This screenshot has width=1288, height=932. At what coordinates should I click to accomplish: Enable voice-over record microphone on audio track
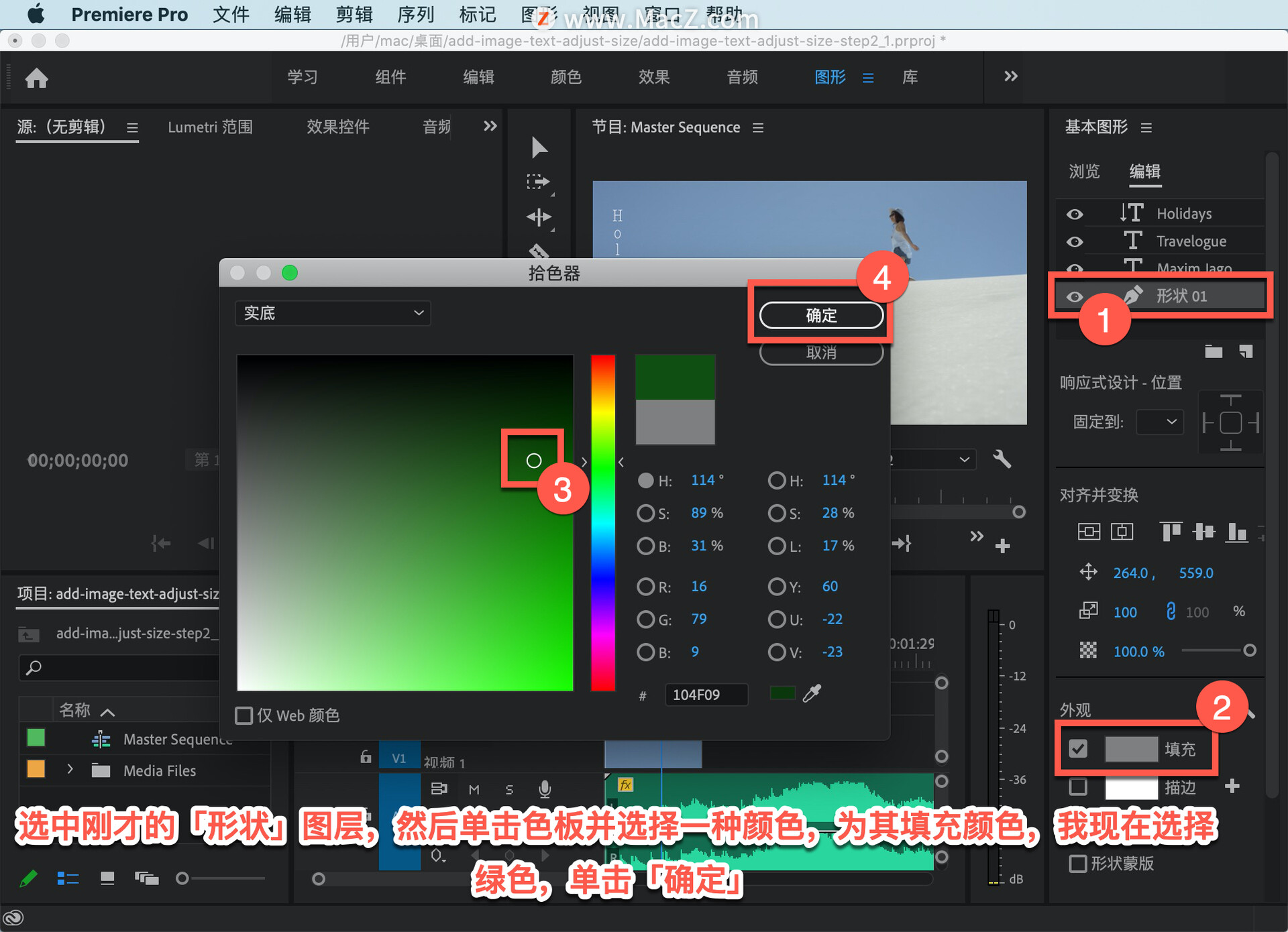click(x=545, y=789)
